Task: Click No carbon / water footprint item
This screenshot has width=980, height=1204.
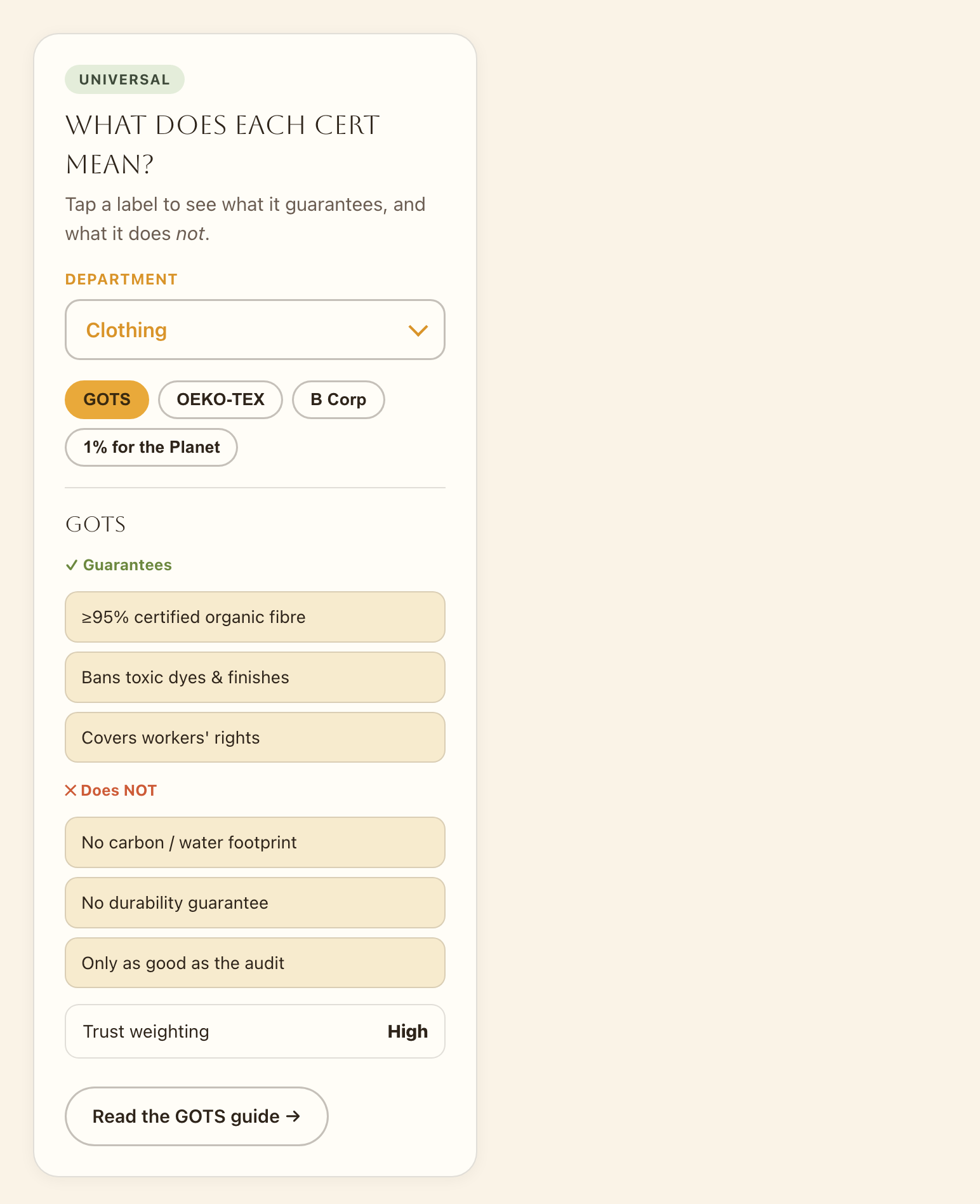Action: tap(255, 843)
